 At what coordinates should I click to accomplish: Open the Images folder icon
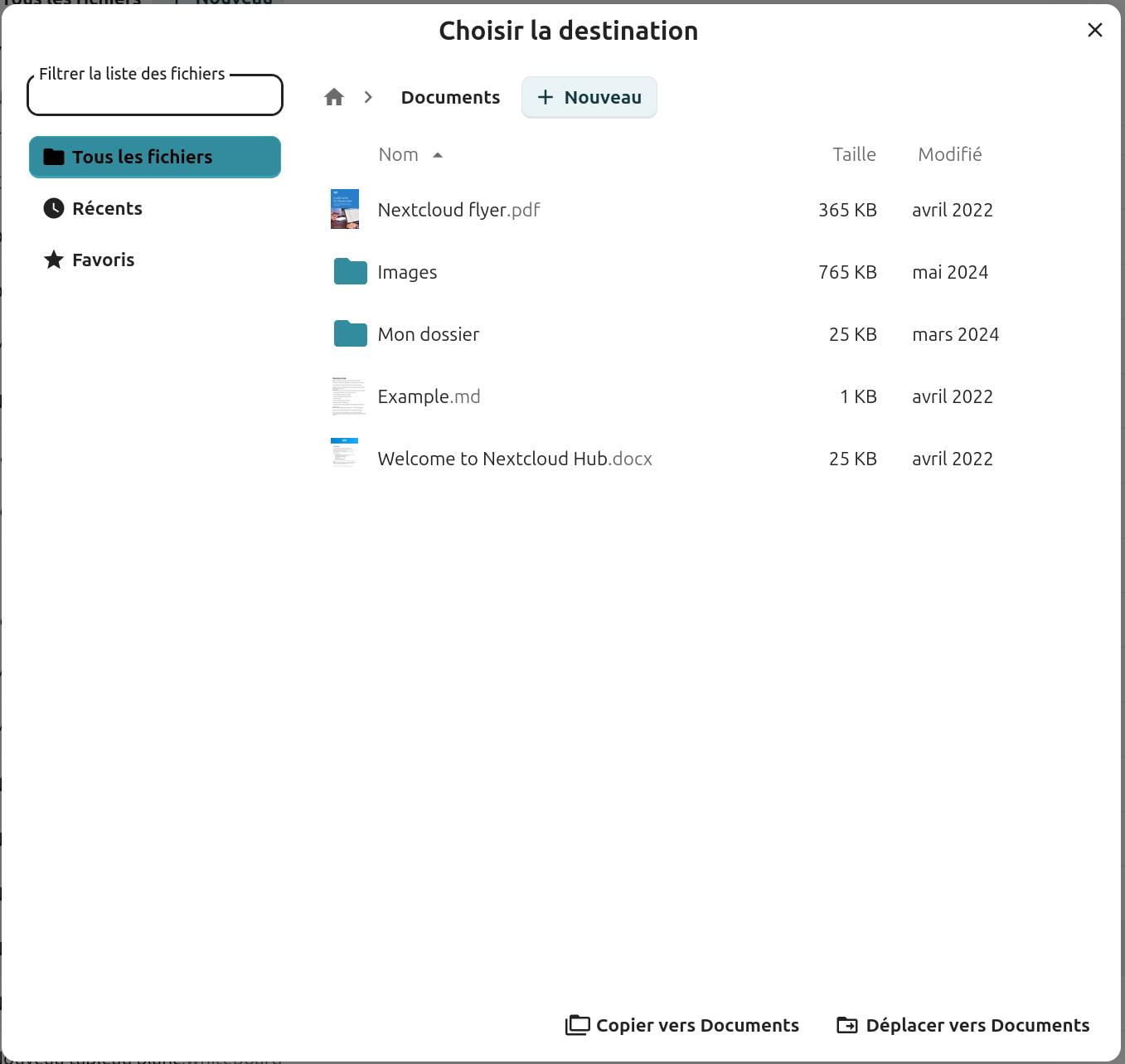point(350,271)
